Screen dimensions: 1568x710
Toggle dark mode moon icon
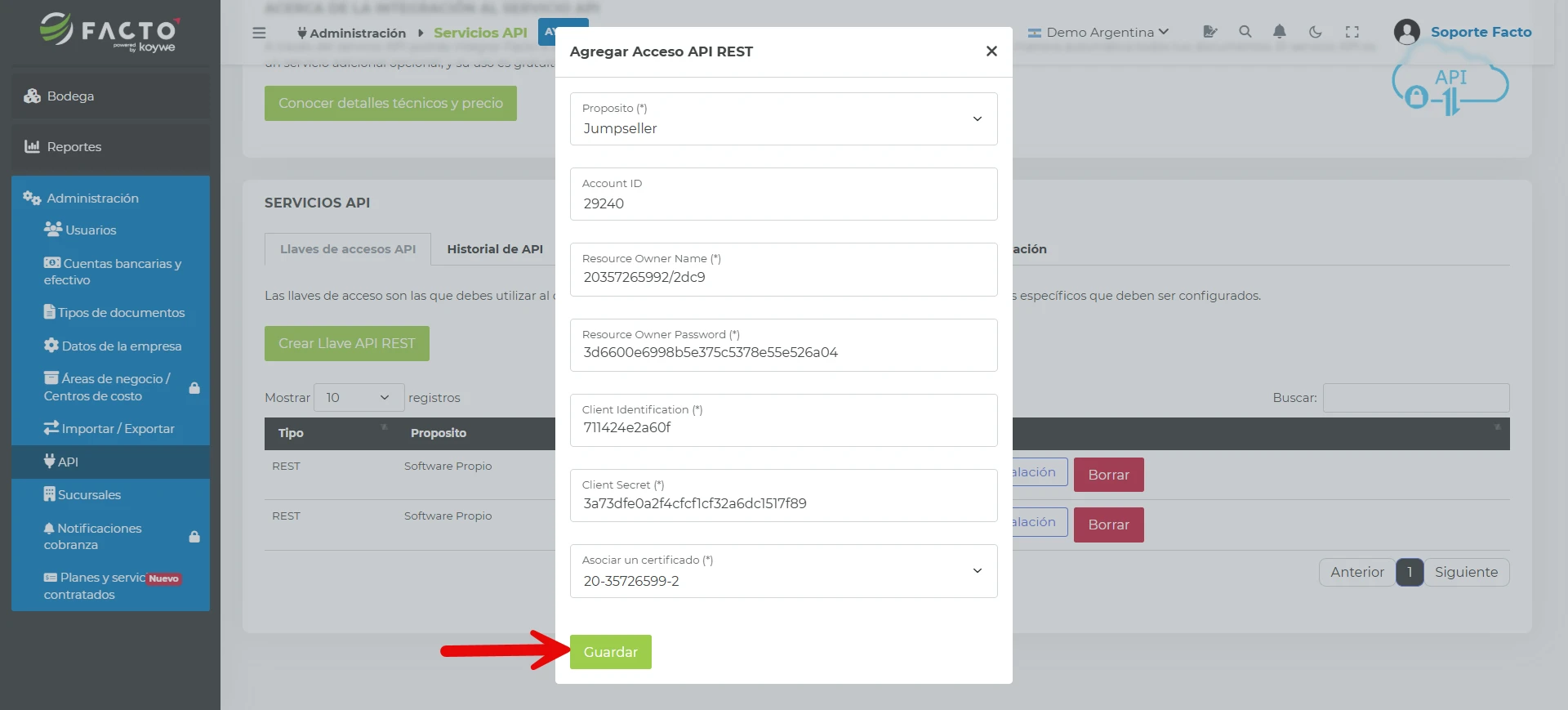coord(1315,32)
